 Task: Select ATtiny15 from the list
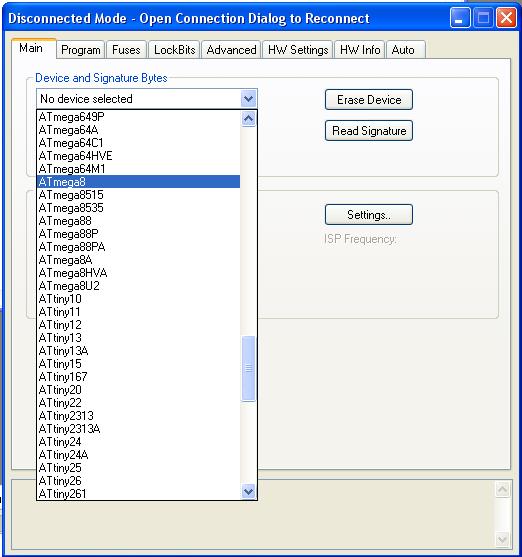click(139, 364)
